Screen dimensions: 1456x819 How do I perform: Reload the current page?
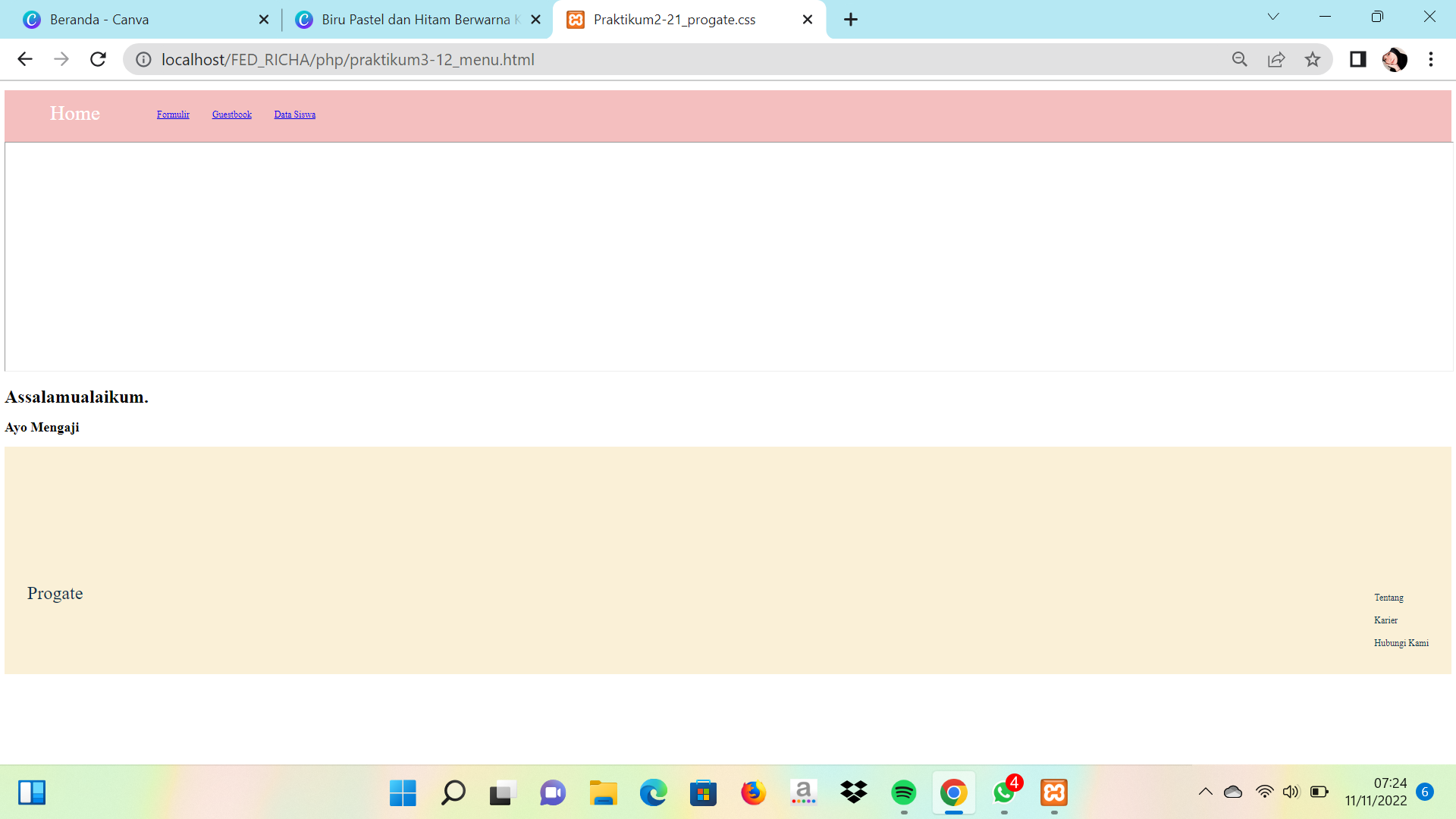tap(98, 59)
